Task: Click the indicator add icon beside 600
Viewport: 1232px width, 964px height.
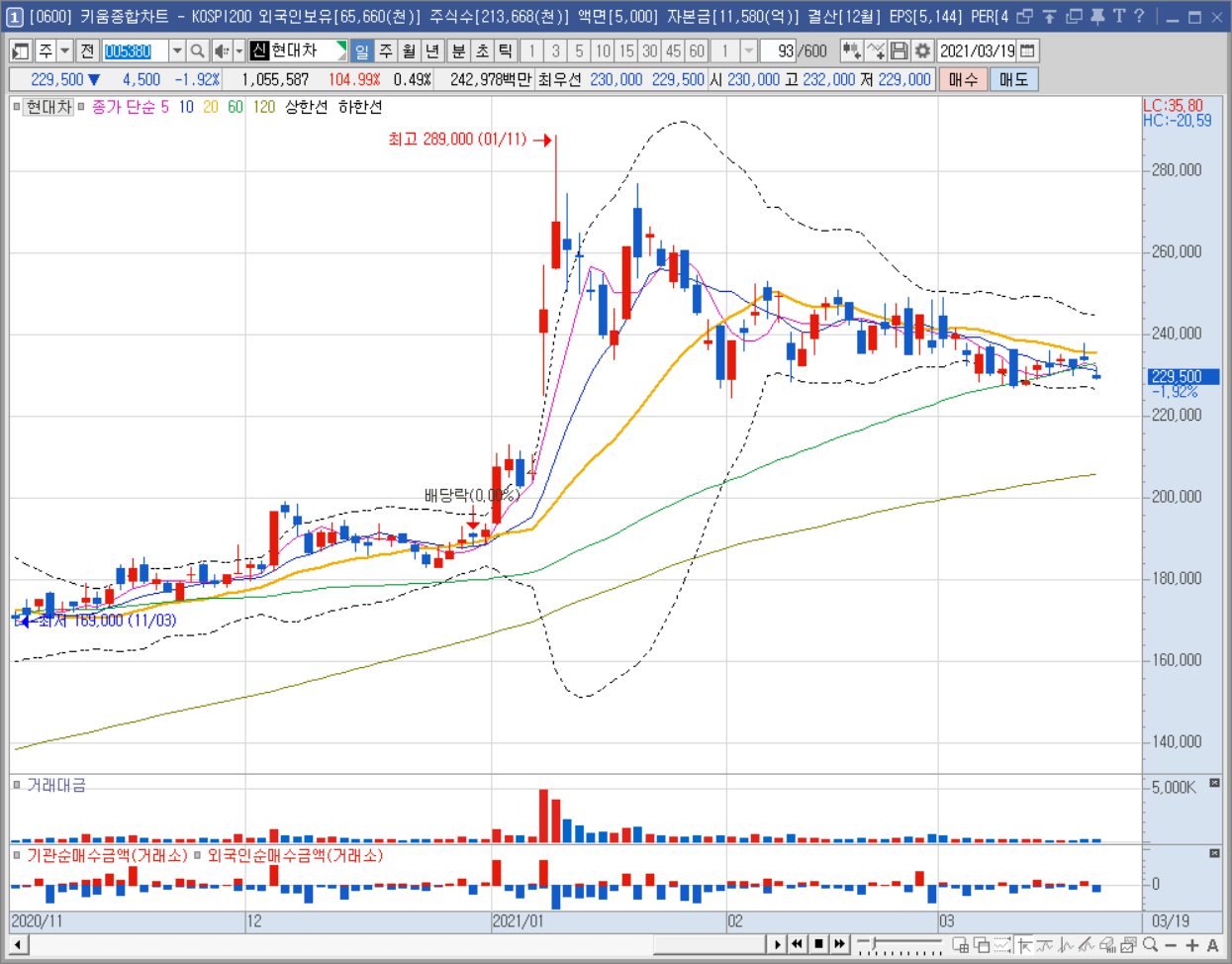Action: tap(851, 50)
